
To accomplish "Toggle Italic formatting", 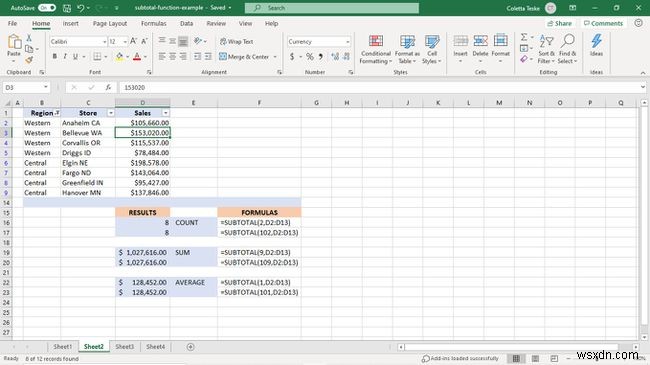I will click(x=65, y=56).
